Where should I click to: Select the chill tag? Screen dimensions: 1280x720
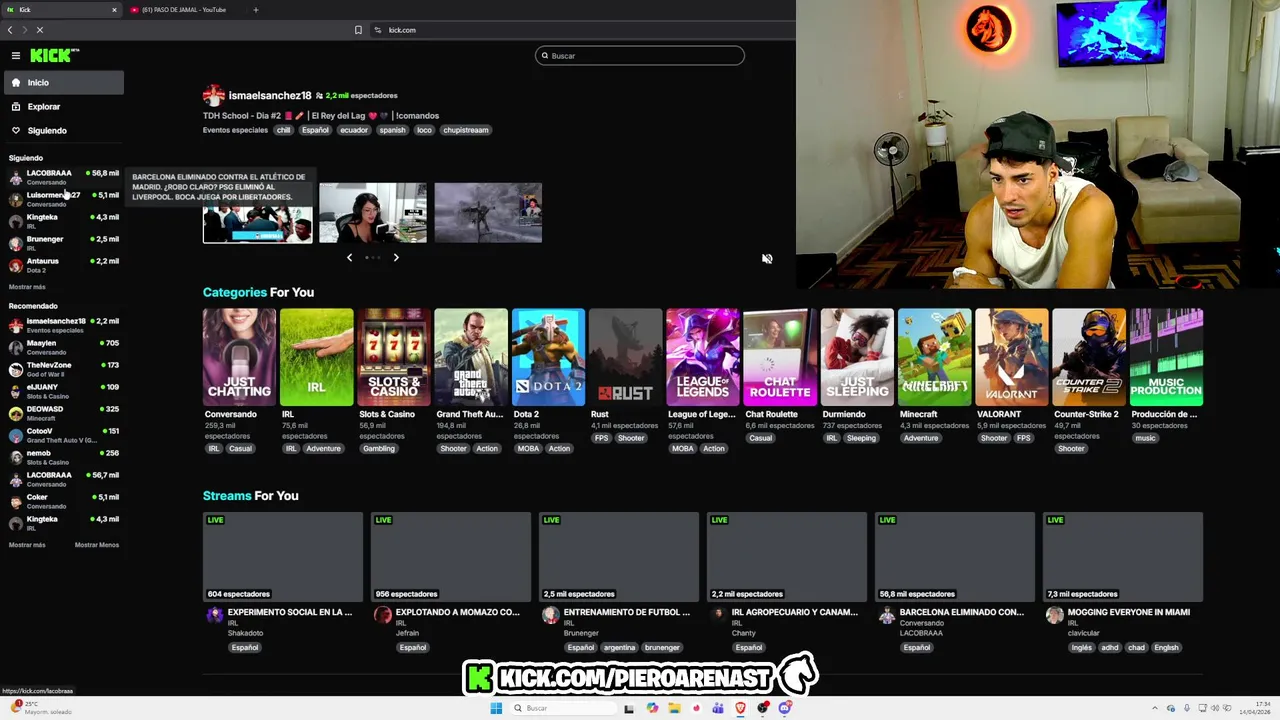pos(283,130)
